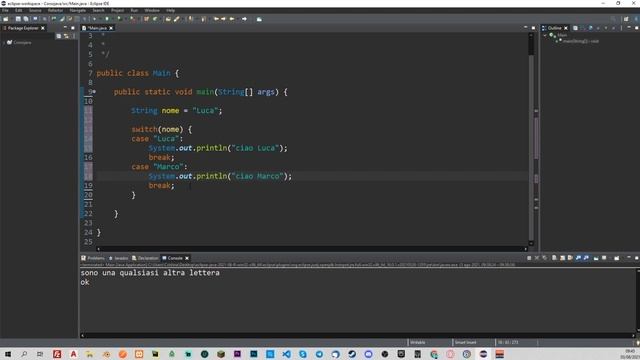Screen dimensions: 640x360
Task: Close the Package Explorer view
Action: coord(43,28)
